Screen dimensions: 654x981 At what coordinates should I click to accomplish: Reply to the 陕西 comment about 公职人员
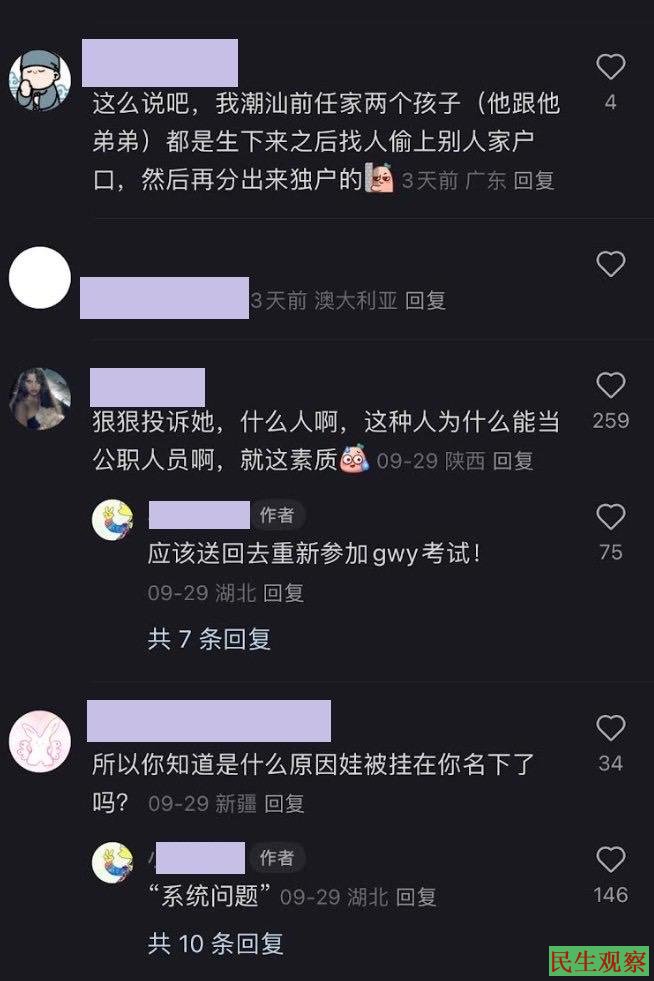tap(513, 461)
